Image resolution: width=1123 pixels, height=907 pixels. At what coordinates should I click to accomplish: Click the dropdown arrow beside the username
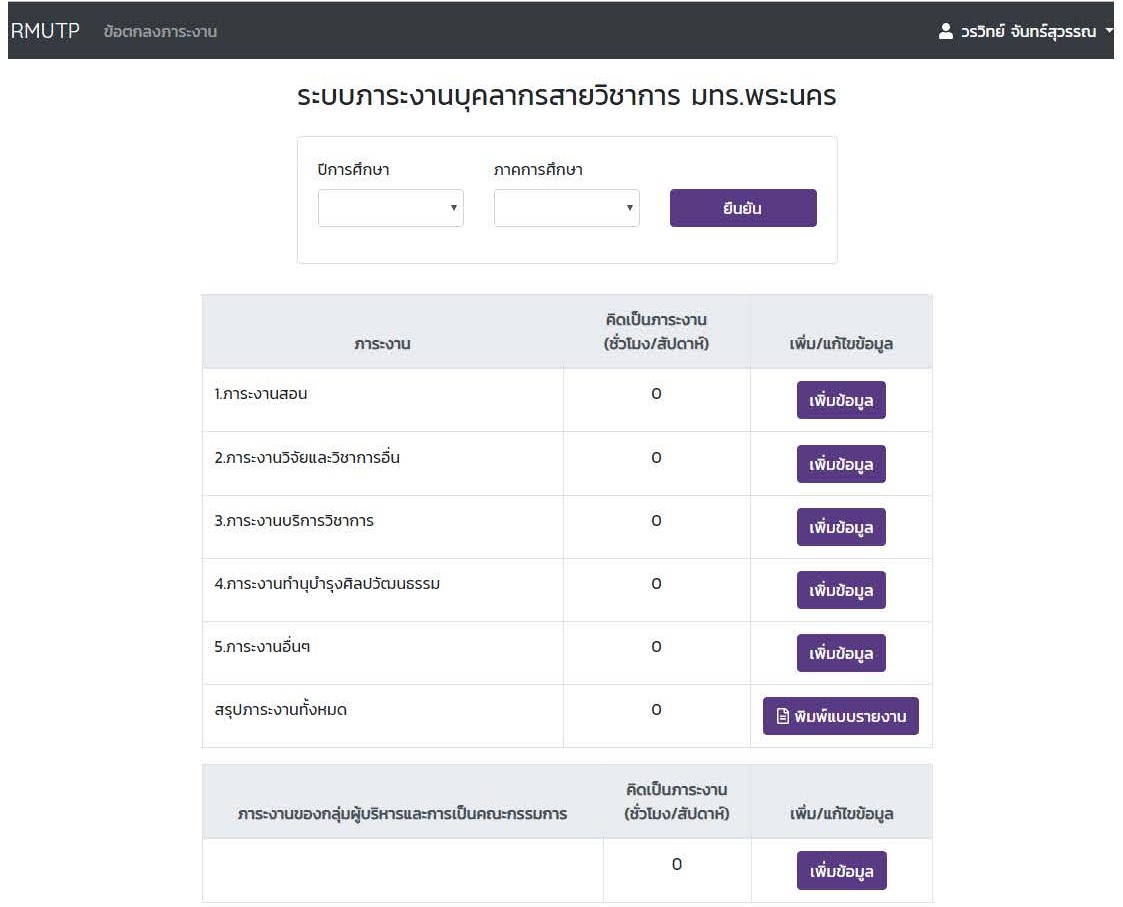(x=1109, y=32)
